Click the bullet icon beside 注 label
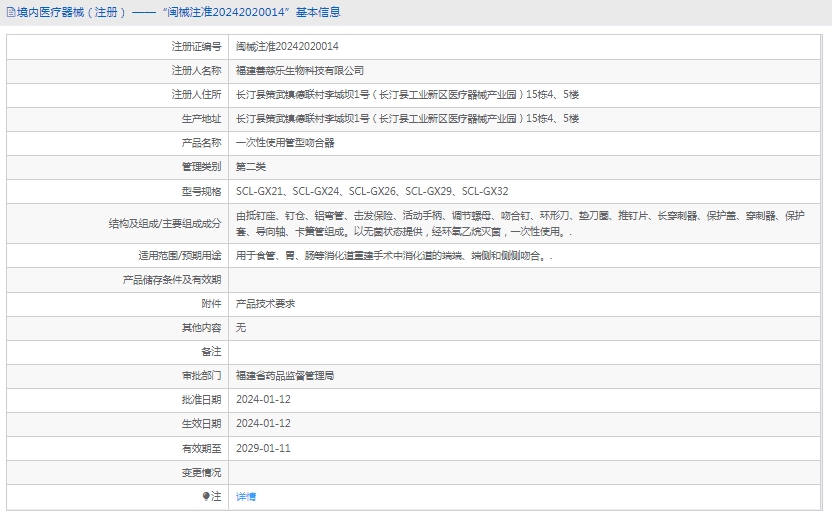This screenshot has width=832, height=517. pos(206,496)
